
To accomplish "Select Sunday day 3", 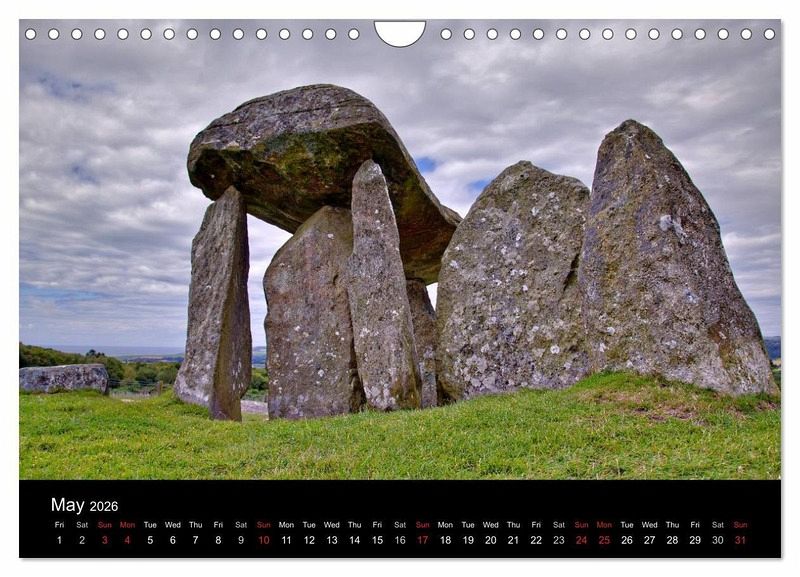I will (x=105, y=540).
